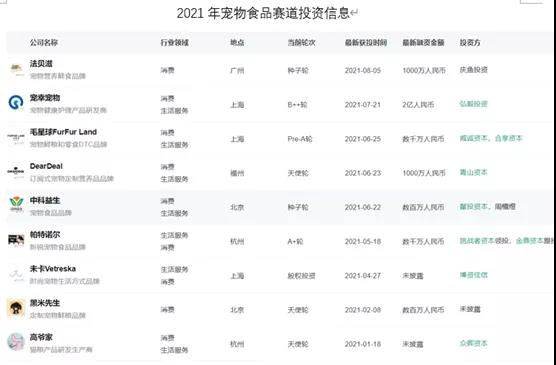The width and height of the screenshot is (556, 365).
Task: Open the green leaf 中科益生 logo
Action: point(16,205)
